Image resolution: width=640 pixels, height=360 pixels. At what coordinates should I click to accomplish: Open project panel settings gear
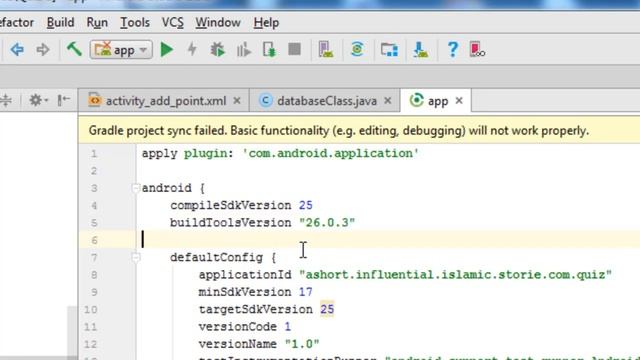pyautogui.click(x=37, y=100)
